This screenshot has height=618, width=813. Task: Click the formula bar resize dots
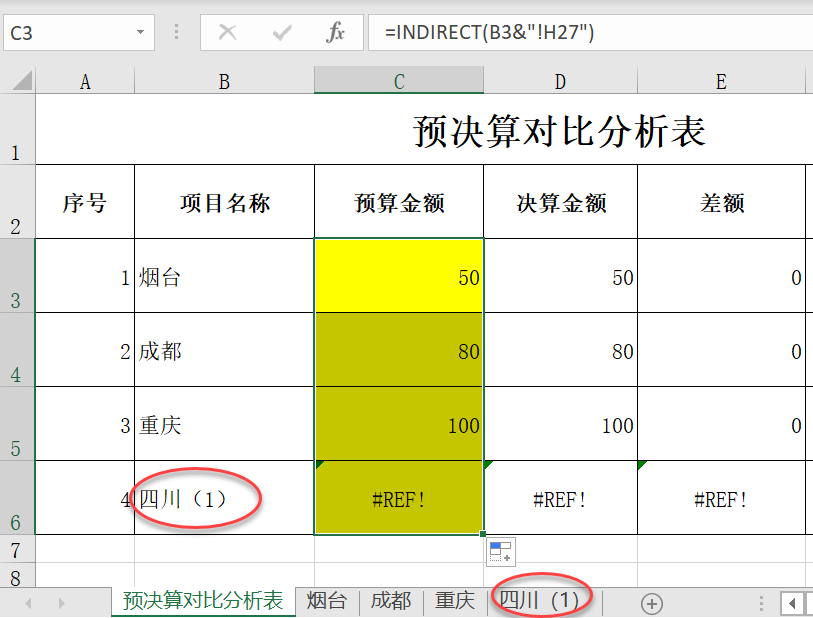point(177,32)
